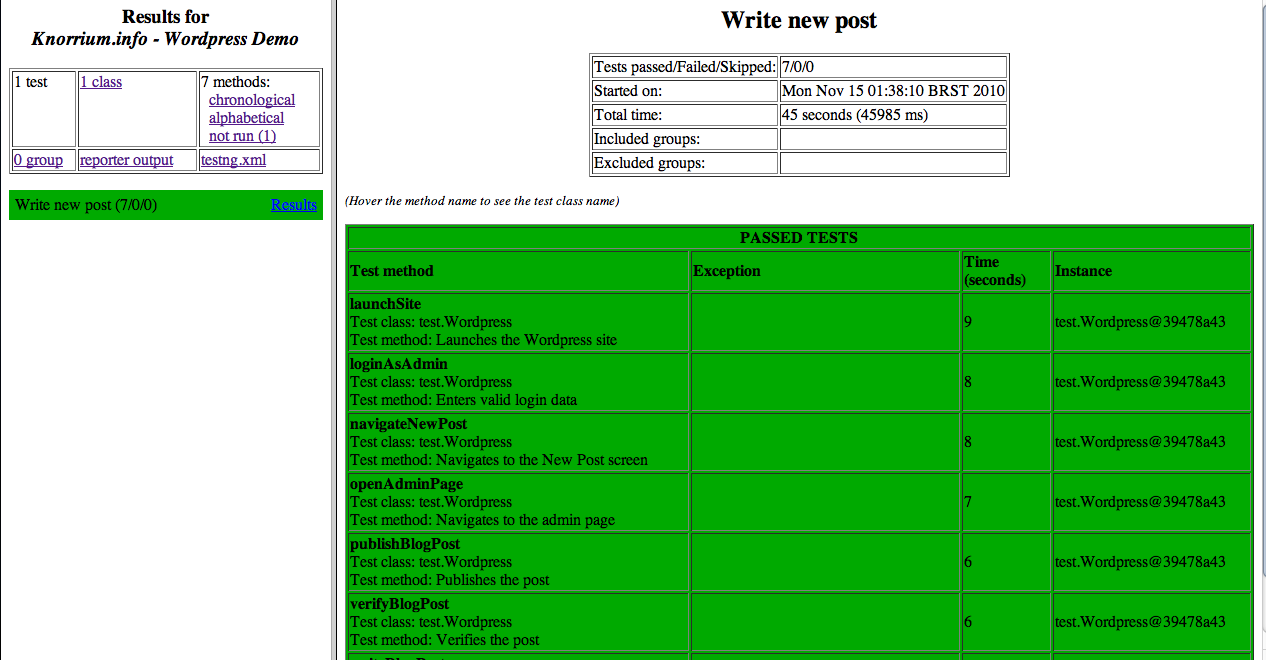Click the 'Write new post' page heading
Screen dimensions: 1266x660
click(799, 20)
